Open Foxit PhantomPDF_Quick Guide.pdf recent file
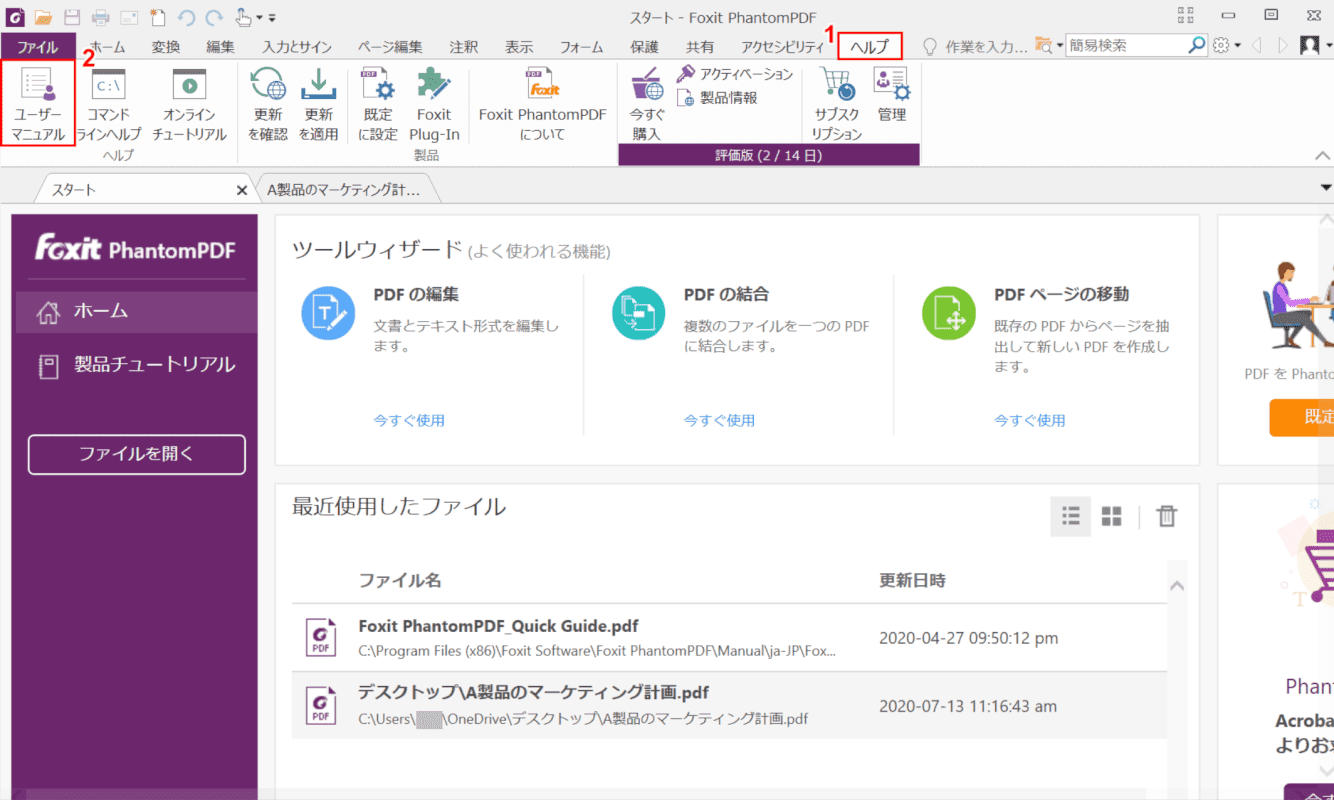The image size is (1334, 800). tap(729, 637)
